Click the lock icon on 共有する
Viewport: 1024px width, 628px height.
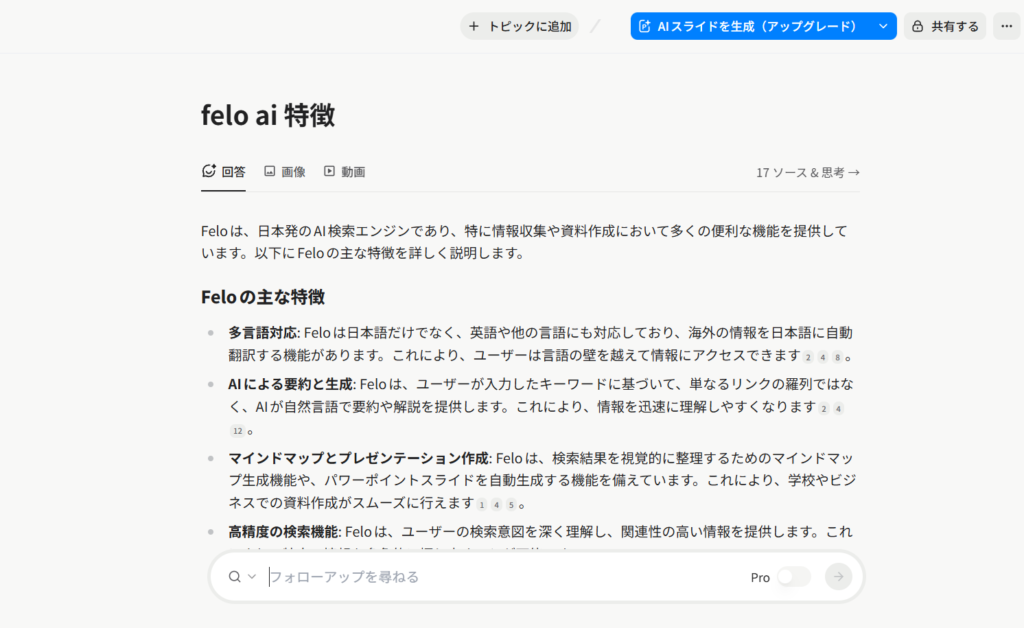(917, 27)
